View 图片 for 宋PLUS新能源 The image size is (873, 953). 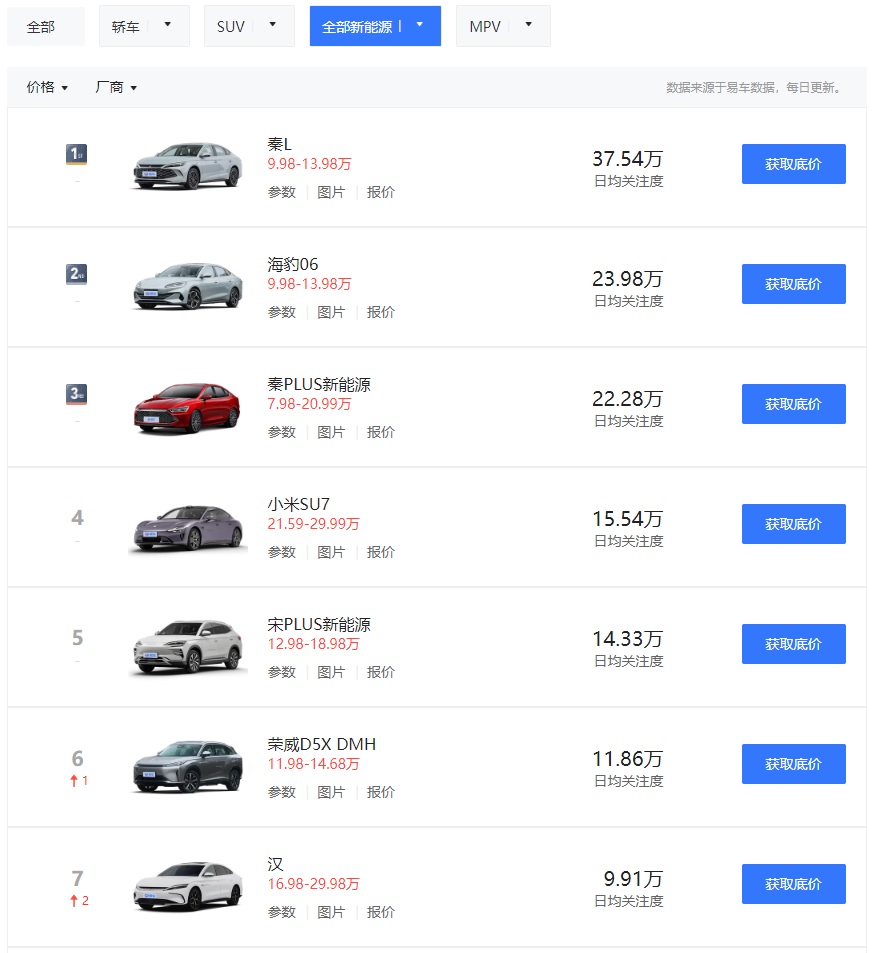point(331,672)
